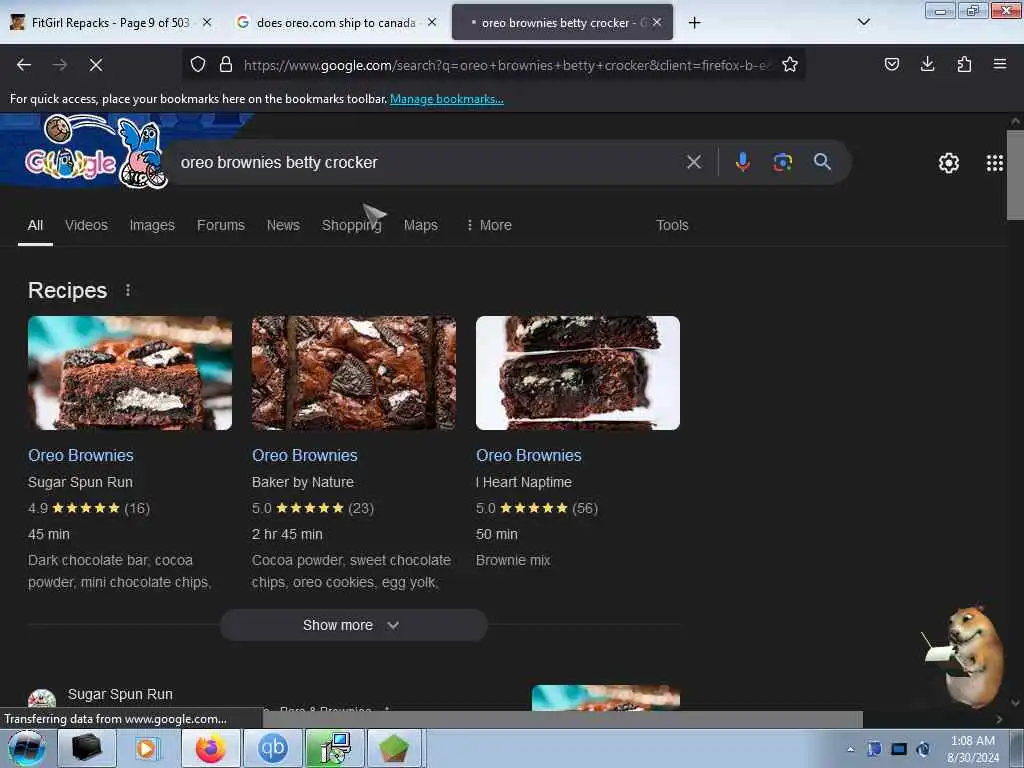Close the oreo brownies betty crocker tab
Viewport: 1024px width, 768px height.
[x=657, y=22]
